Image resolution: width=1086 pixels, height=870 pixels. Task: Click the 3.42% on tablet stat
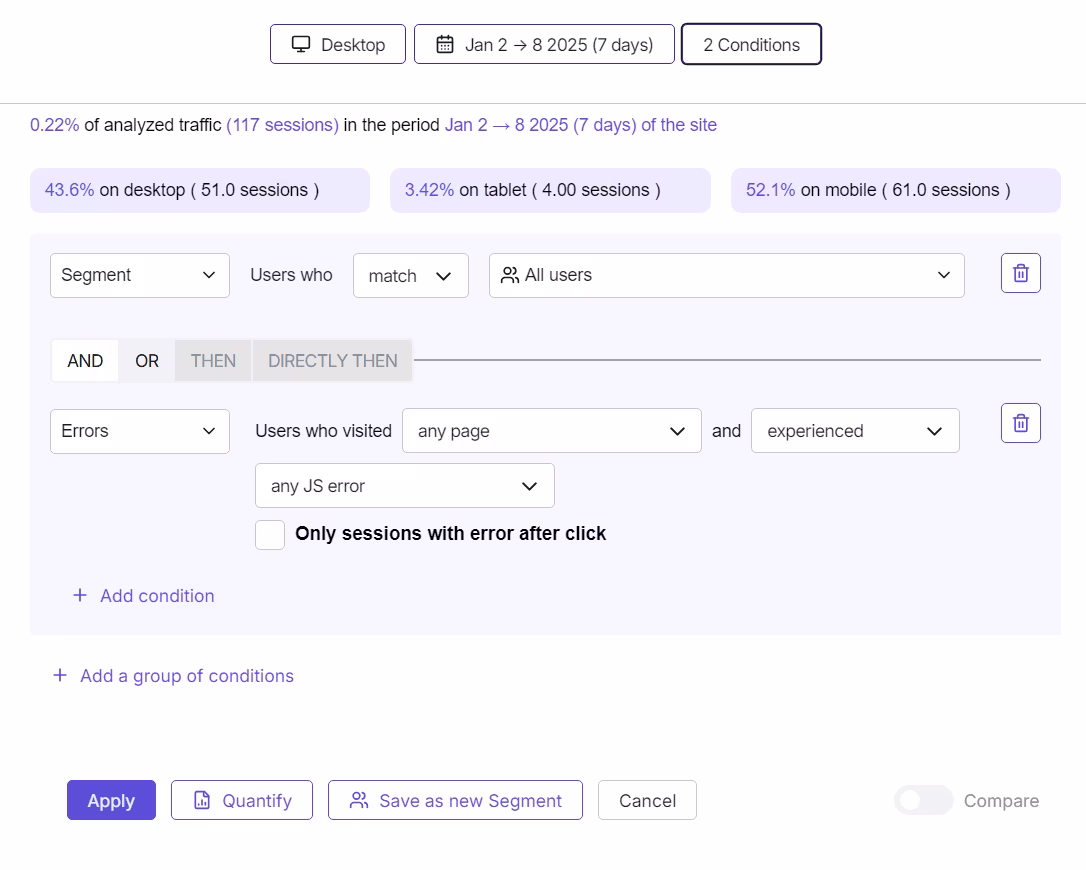click(x=551, y=190)
